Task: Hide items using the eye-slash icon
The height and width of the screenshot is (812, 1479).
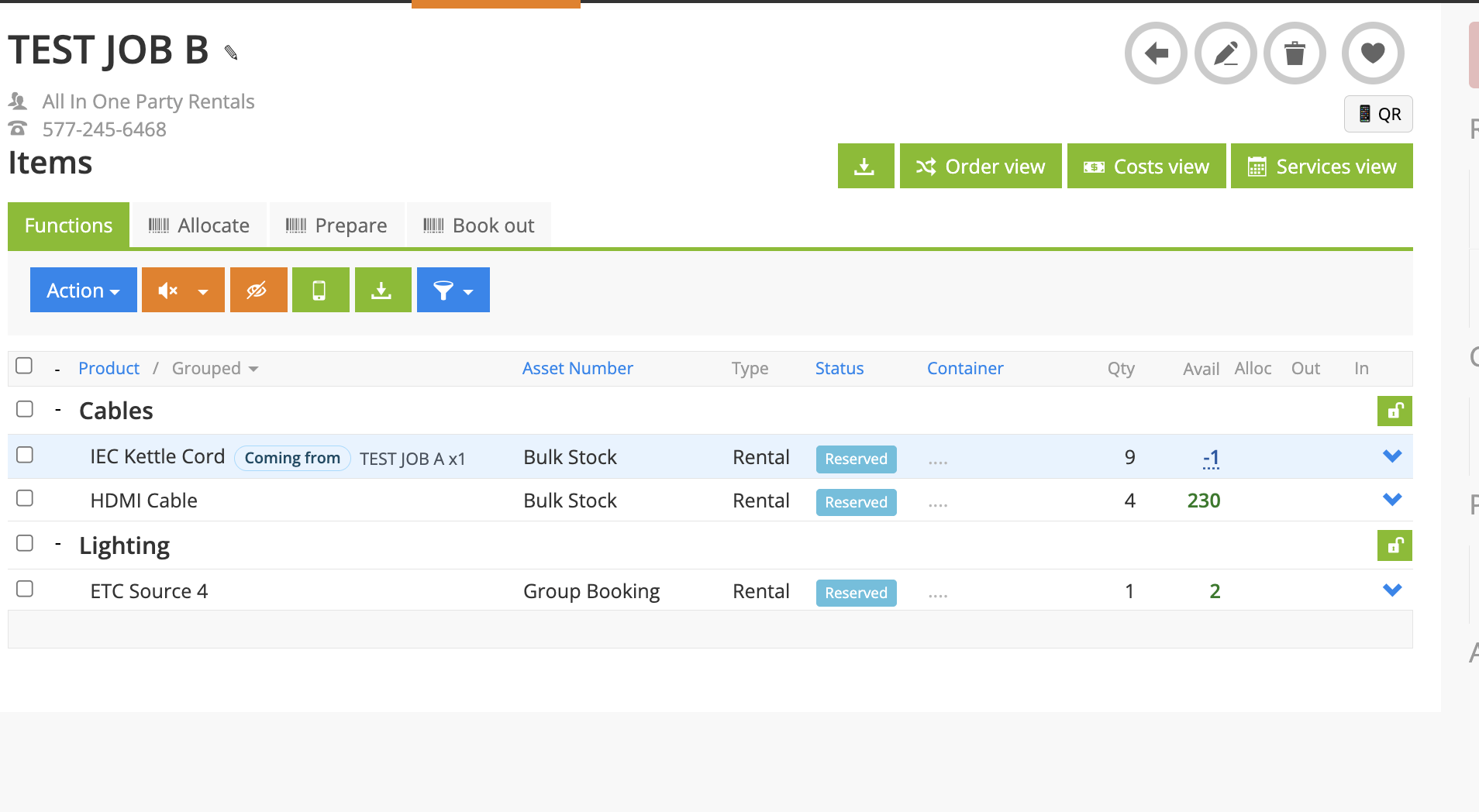Action: coord(258,289)
